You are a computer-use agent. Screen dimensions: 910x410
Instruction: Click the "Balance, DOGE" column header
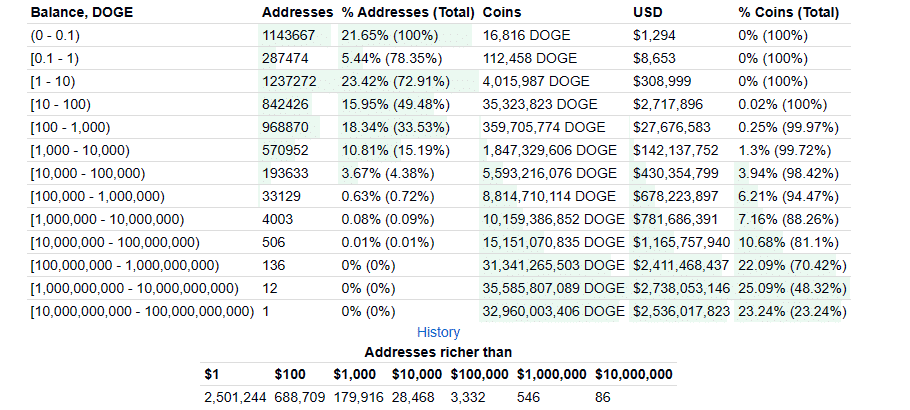coord(82,12)
